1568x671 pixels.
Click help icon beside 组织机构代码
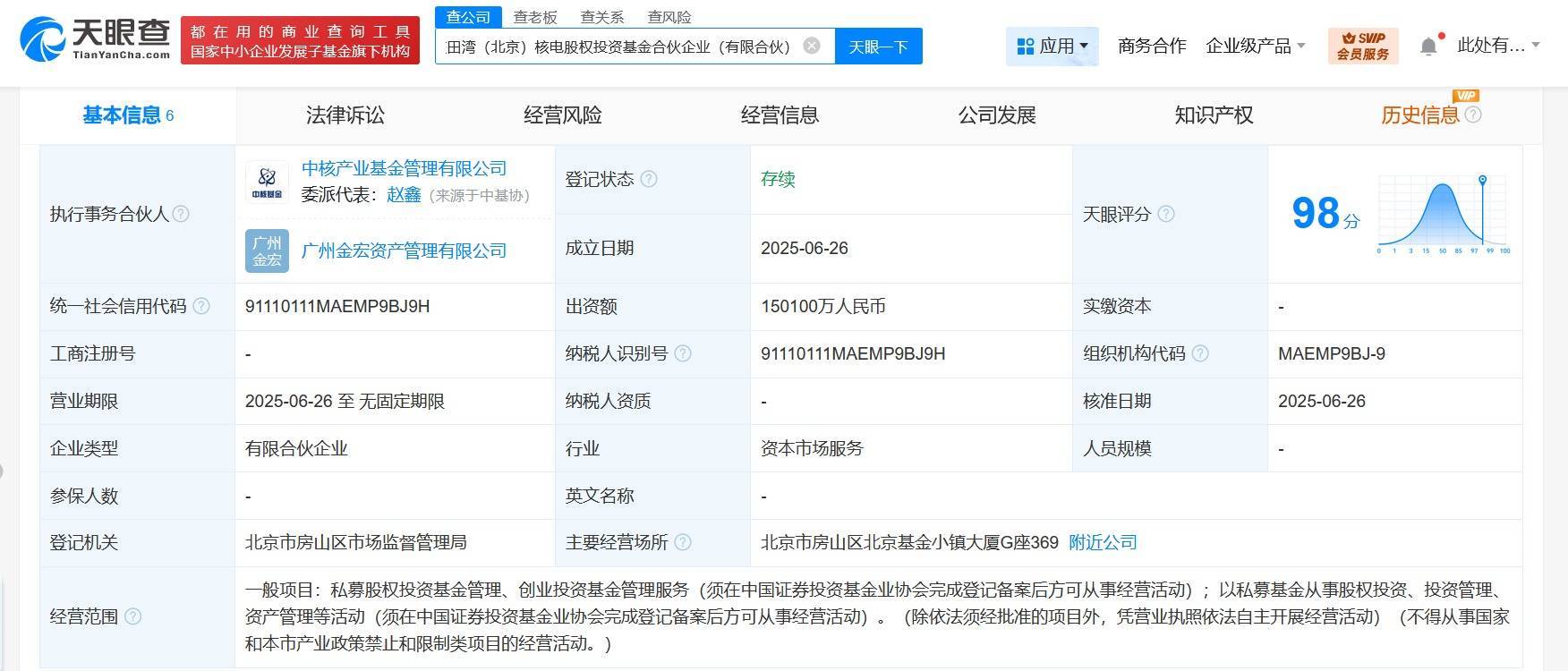(1200, 353)
